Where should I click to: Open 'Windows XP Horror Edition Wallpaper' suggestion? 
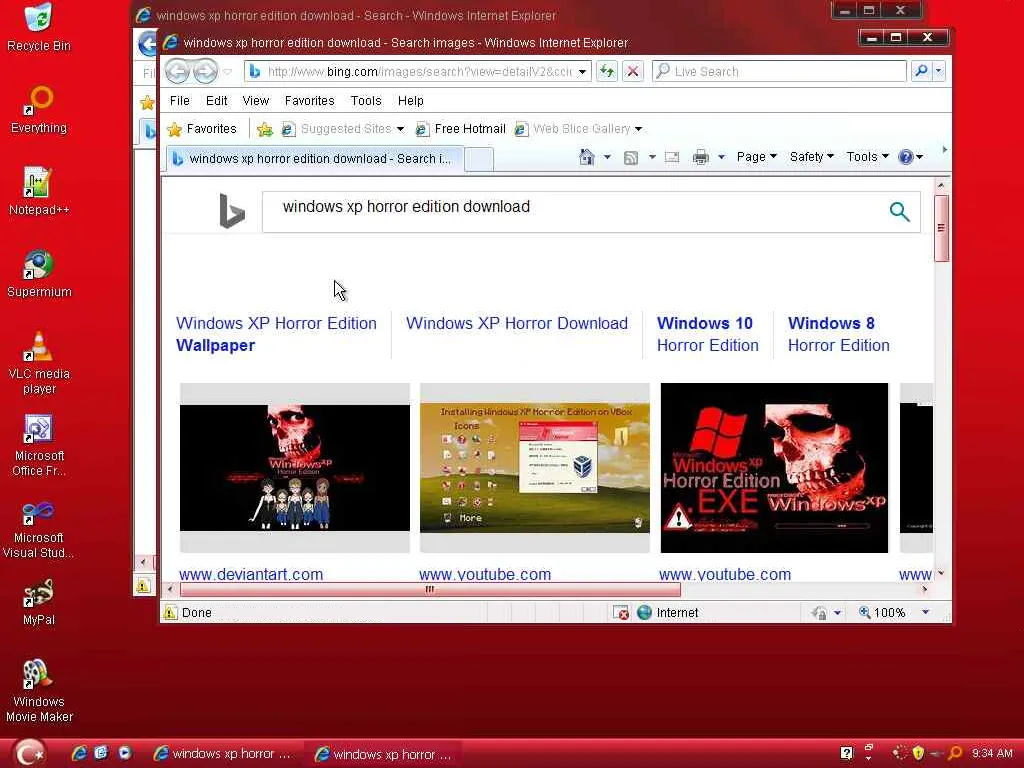pos(276,334)
